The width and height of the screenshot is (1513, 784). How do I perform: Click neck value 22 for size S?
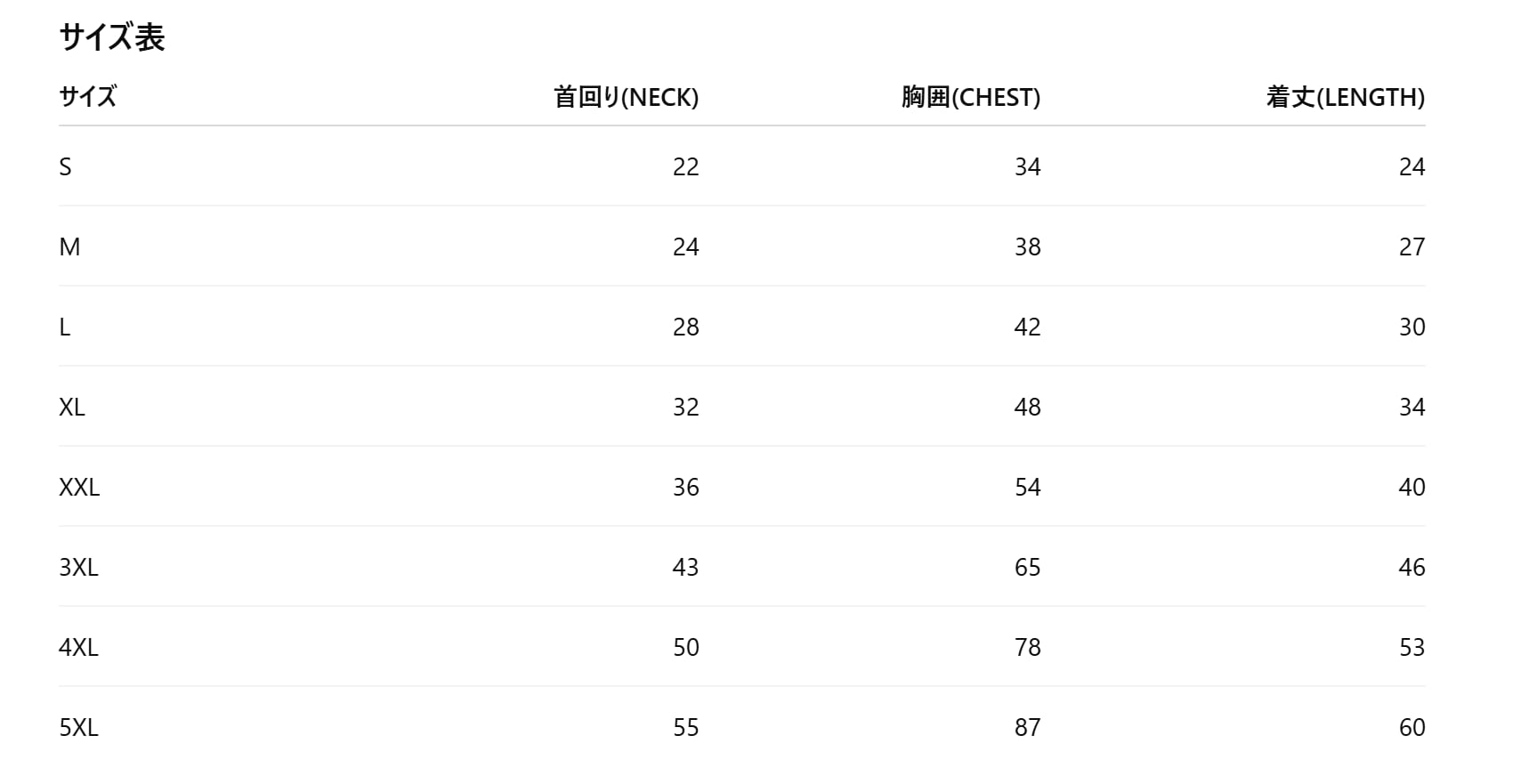tap(685, 166)
